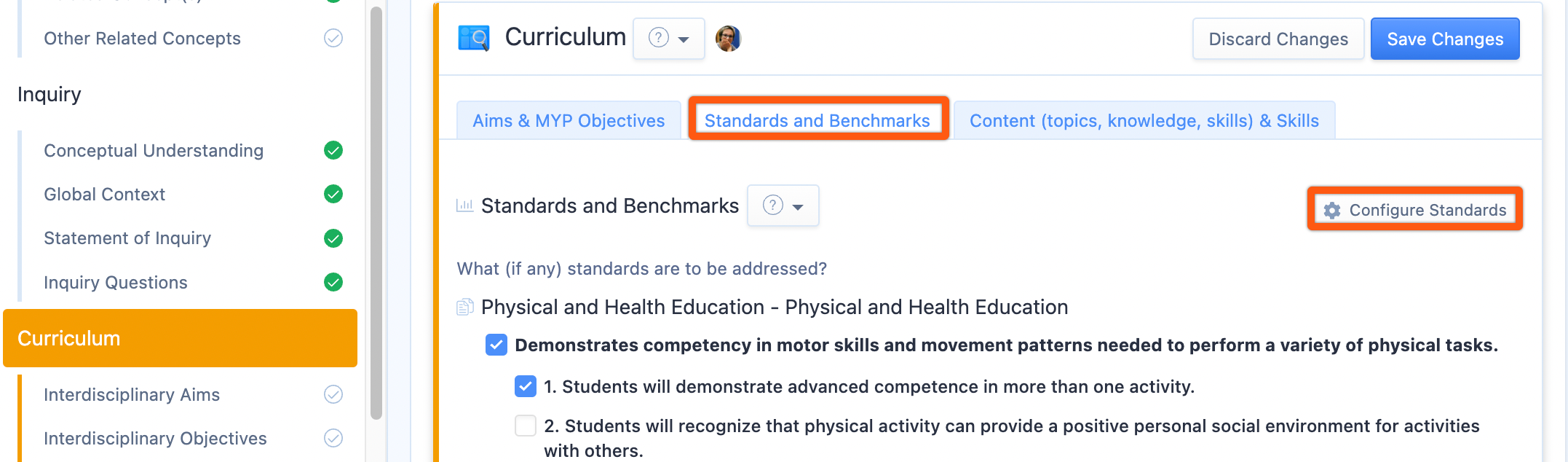Click green checkmark beside Conceptual Understanding
The height and width of the screenshot is (462, 1568).
(333, 151)
